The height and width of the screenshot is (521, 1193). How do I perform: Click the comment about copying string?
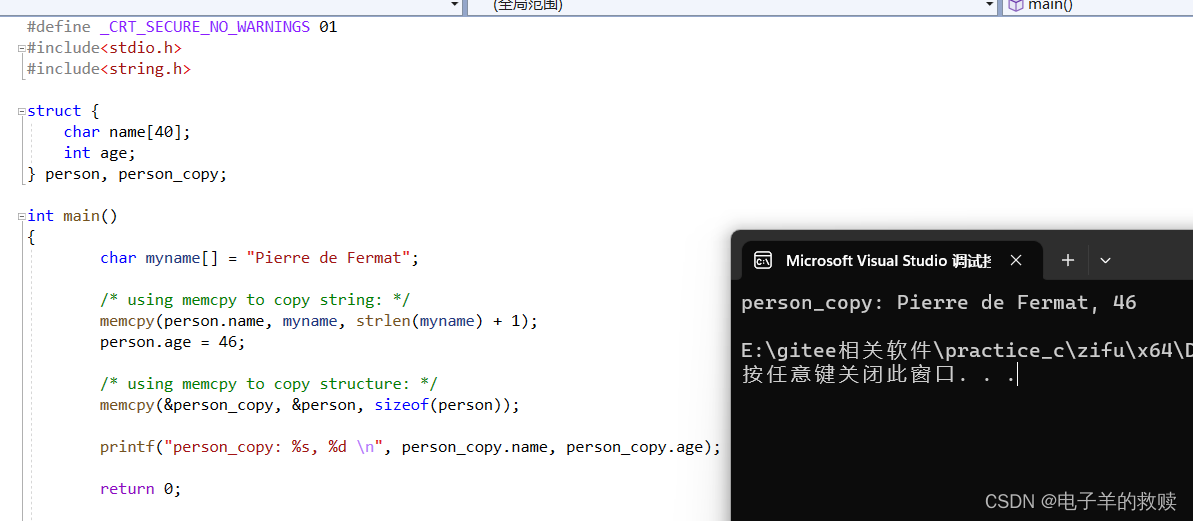(255, 300)
